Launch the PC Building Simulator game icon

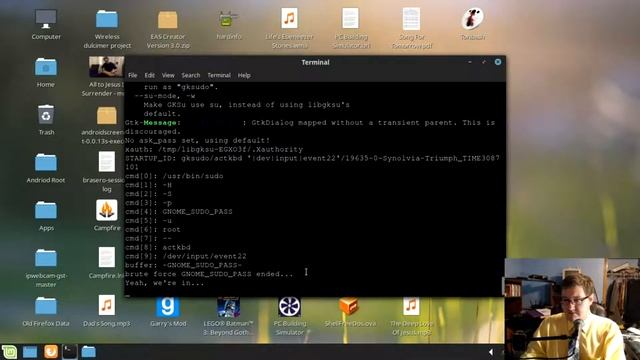point(289,307)
